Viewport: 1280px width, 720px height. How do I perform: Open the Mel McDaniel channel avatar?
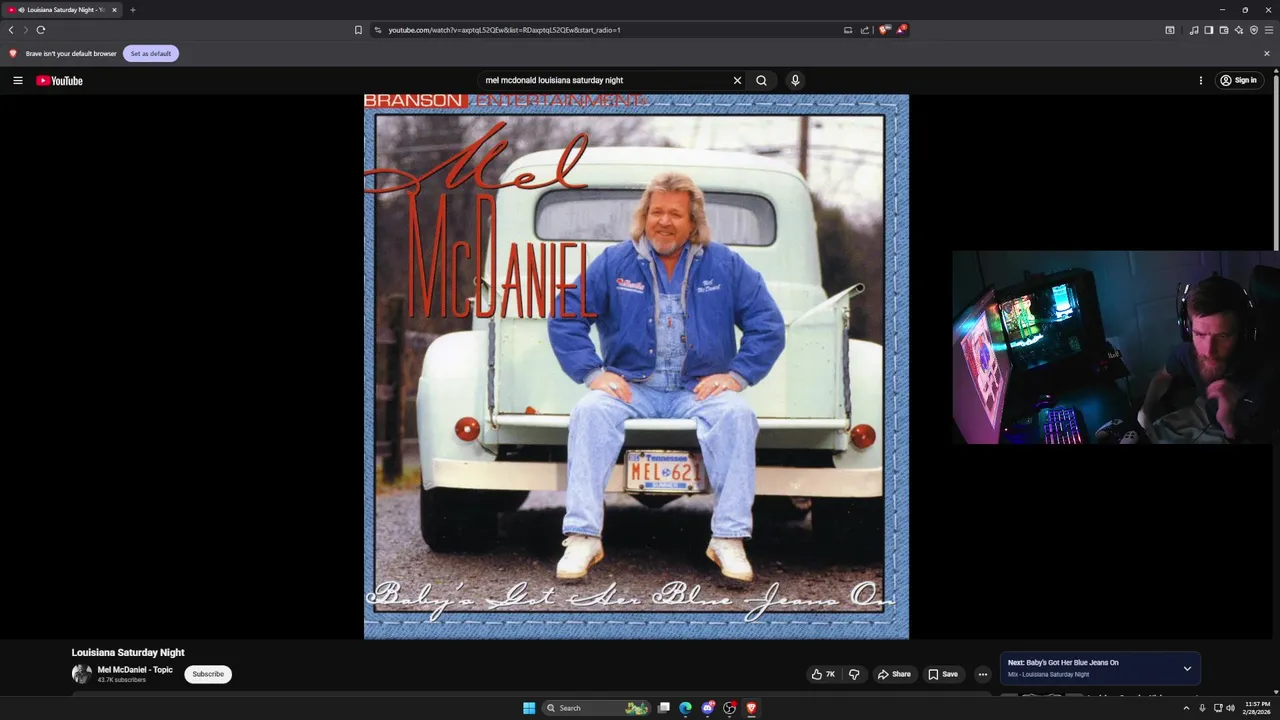coord(81,674)
